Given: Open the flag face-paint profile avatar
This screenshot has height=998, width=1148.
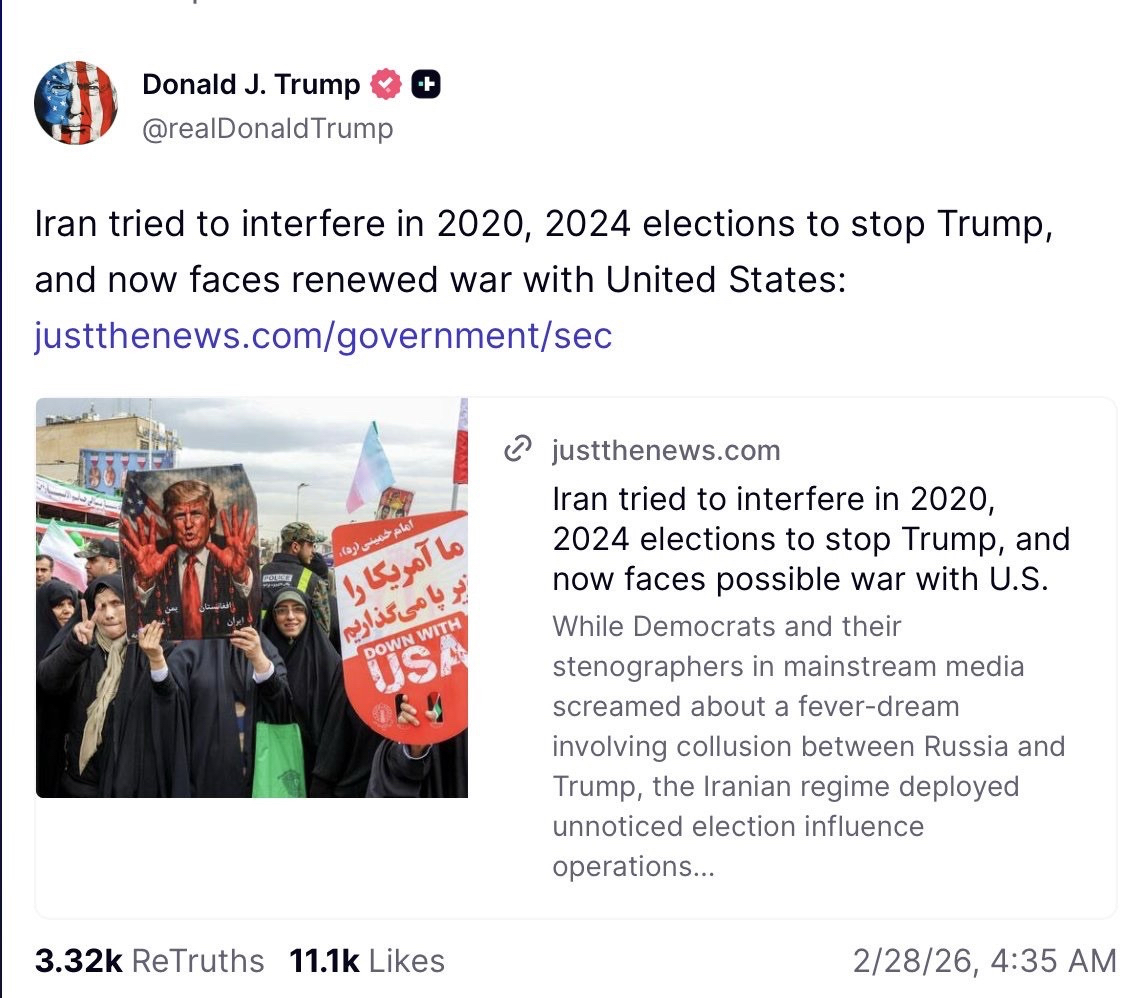Looking at the screenshot, I should tap(76, 103).
